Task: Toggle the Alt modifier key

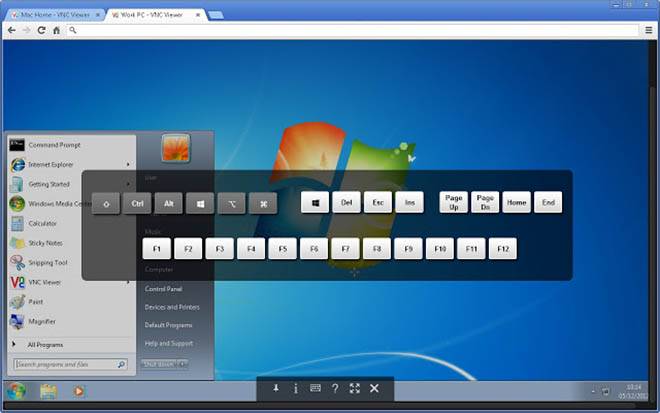Action: point(169,204)
